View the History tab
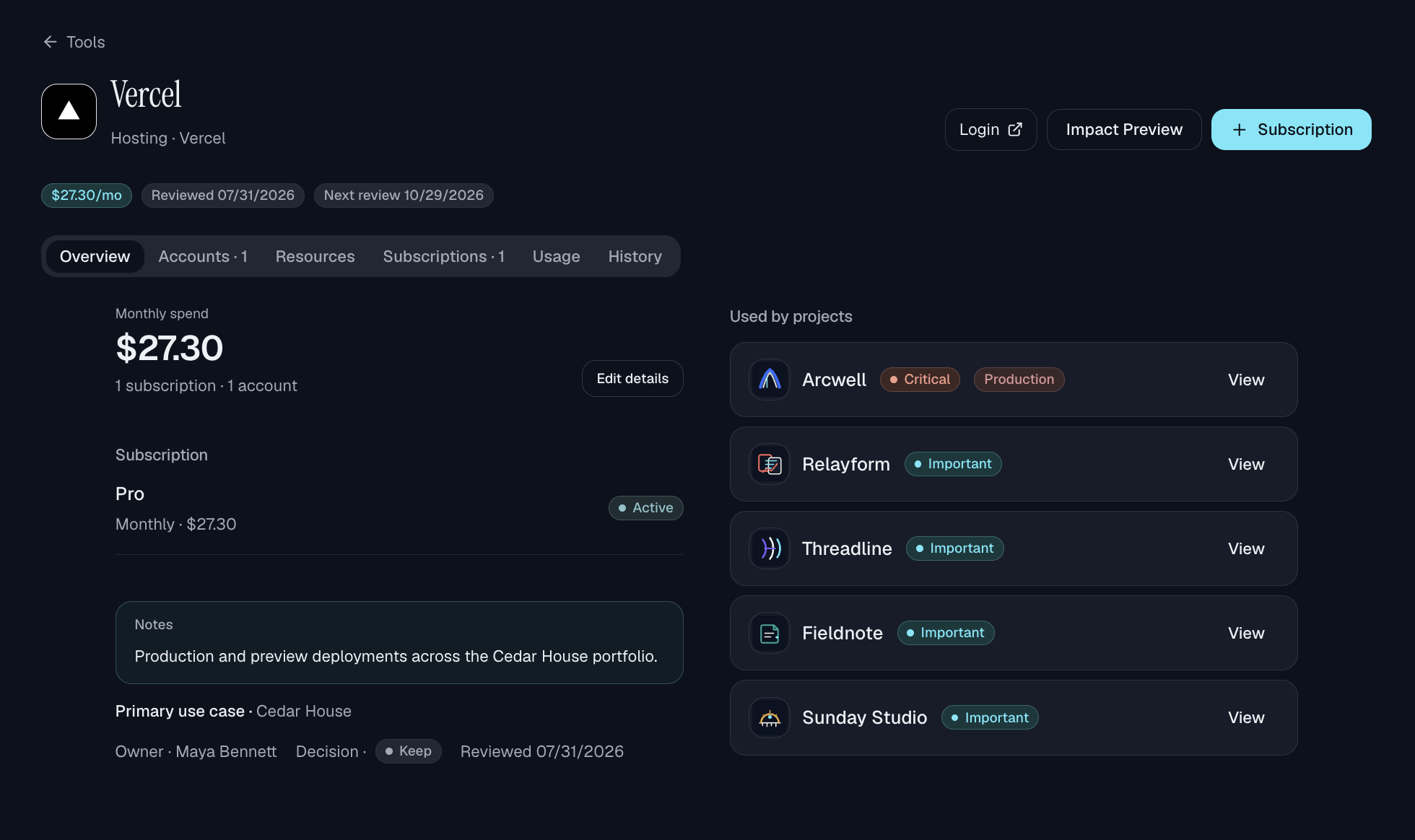Image resolution: width=1415 pixels, height=840 pixels. pos(635,256)
